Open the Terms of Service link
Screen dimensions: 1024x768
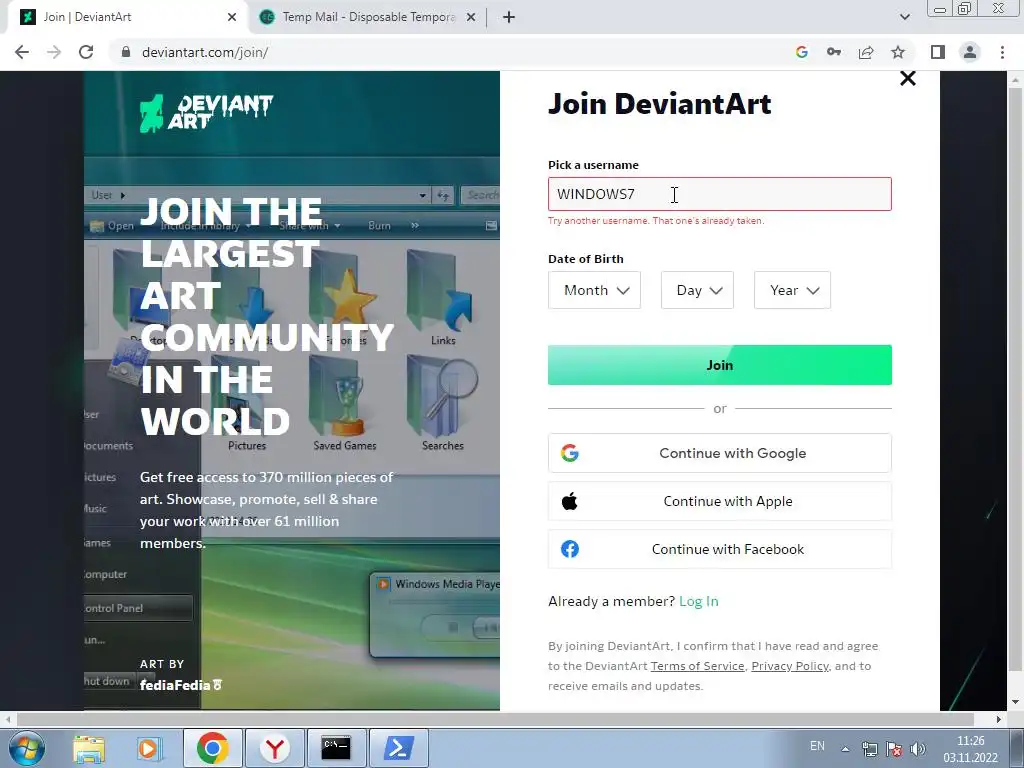coord(697,666)
